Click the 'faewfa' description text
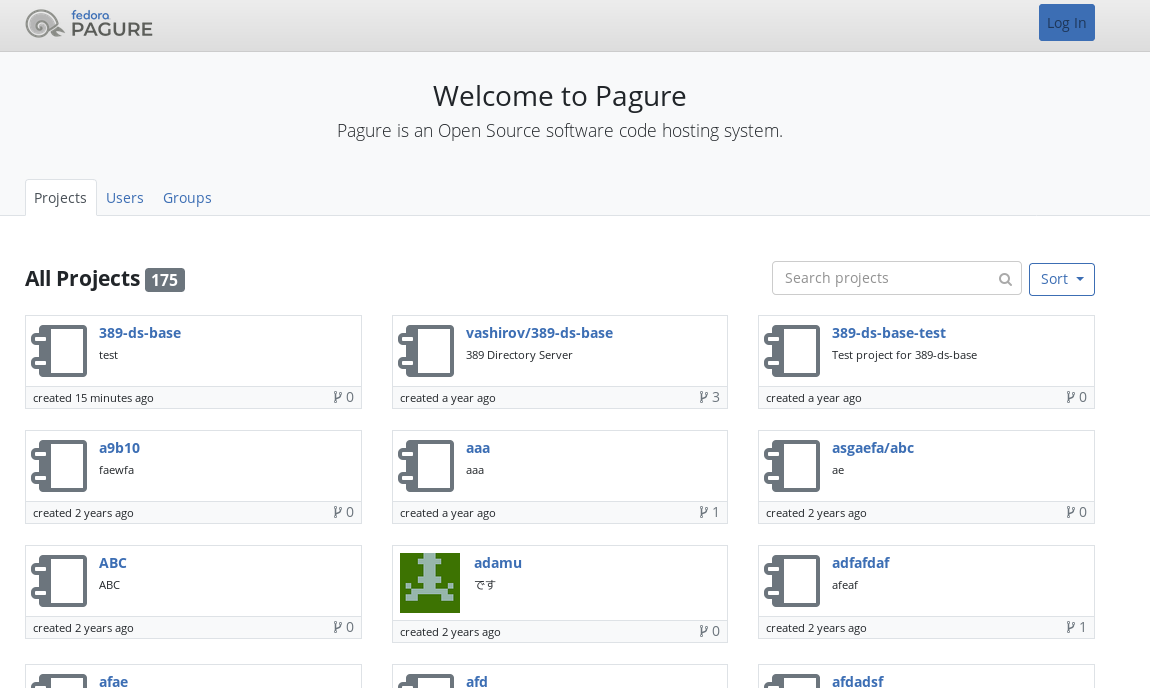 coord(117,470)
